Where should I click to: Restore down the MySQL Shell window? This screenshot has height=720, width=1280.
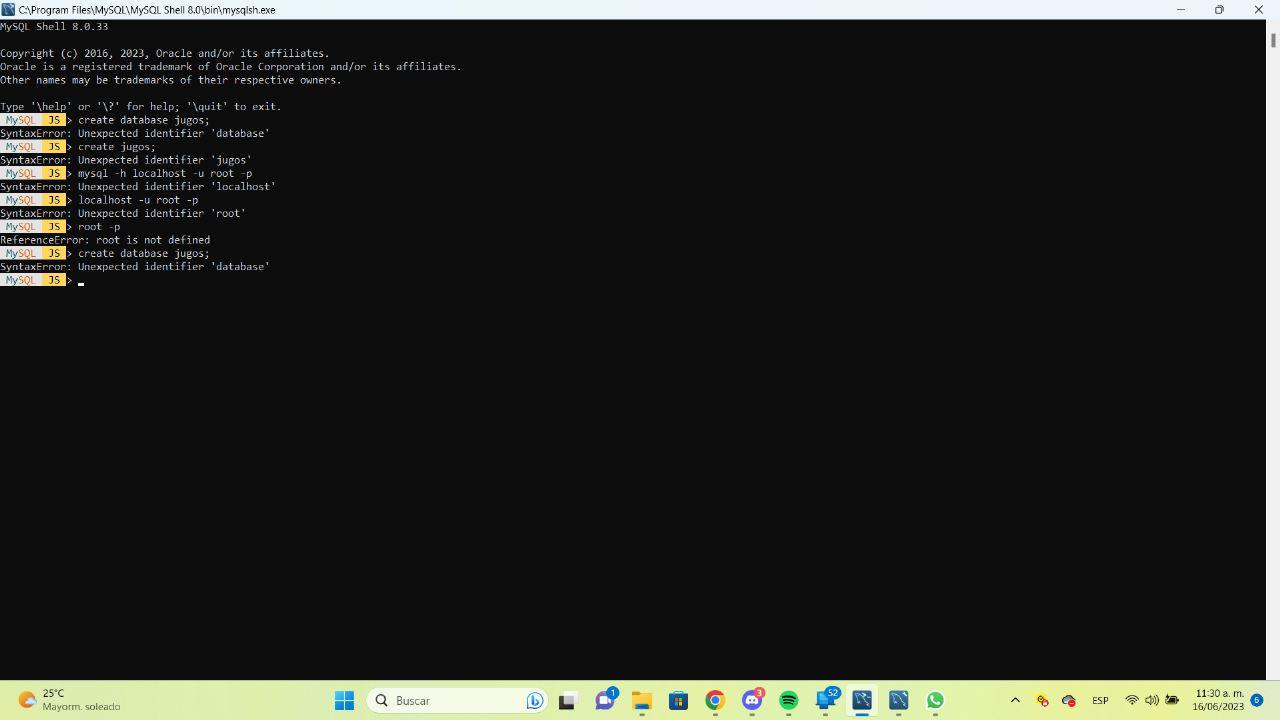[1219, 9]
